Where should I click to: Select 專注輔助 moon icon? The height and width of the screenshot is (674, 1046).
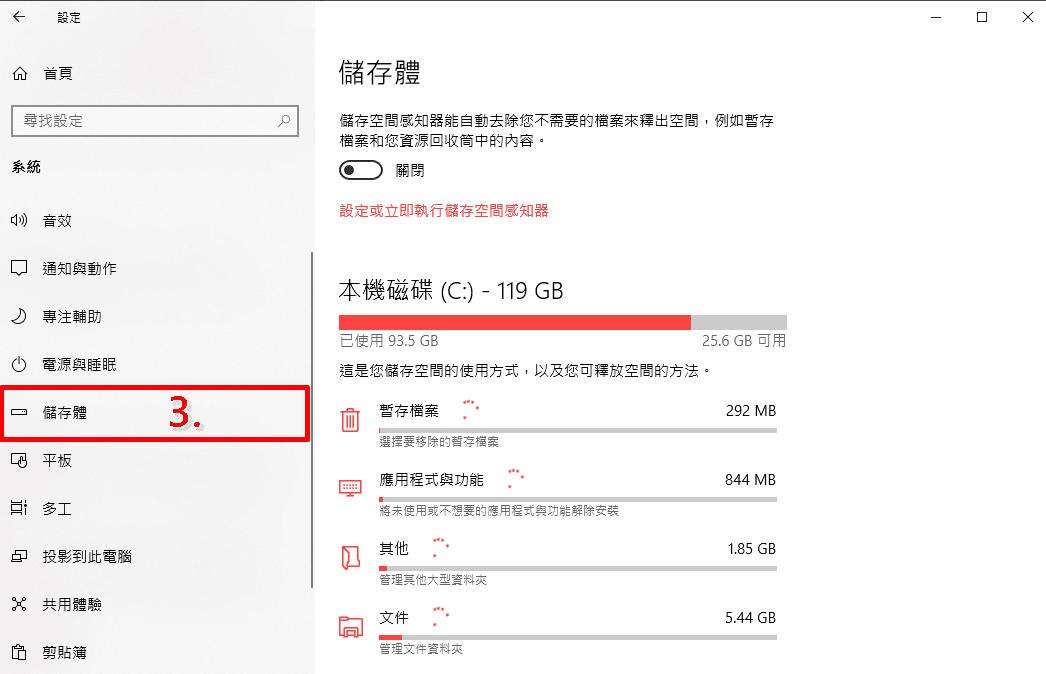(x=19, y=316)
